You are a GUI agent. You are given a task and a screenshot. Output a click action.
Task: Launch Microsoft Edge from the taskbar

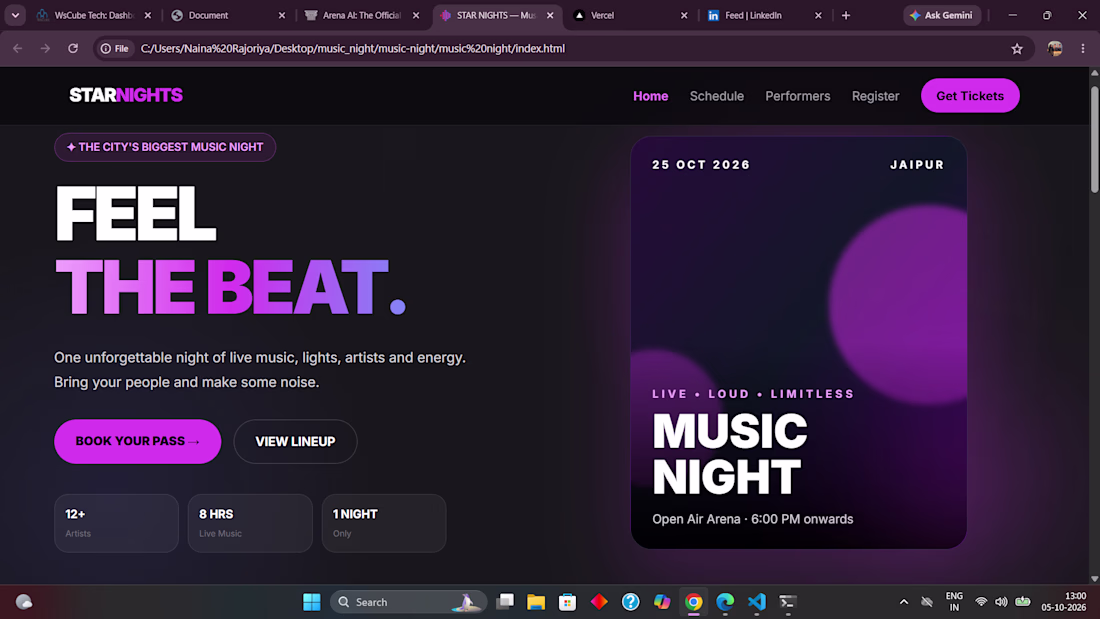[x=725, y=601]
